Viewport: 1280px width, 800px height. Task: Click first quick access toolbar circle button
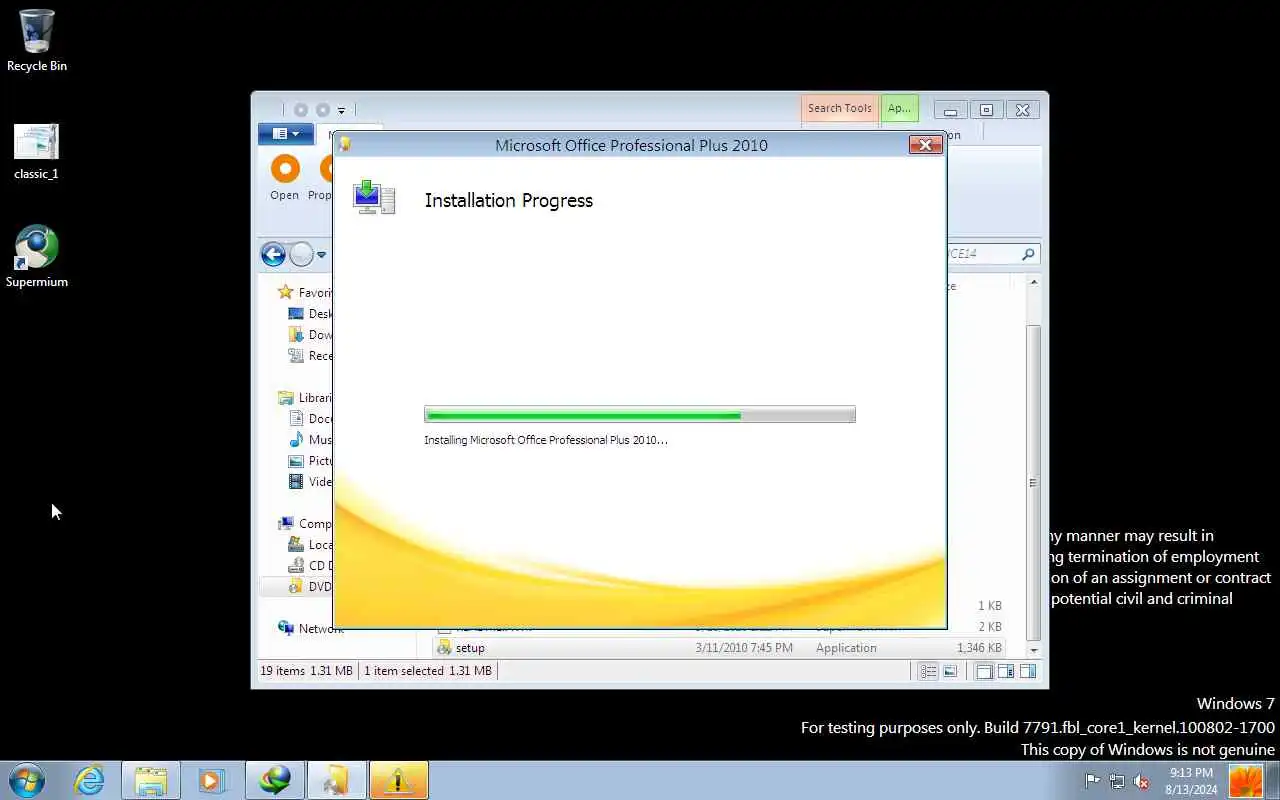[x=301, y=110]
